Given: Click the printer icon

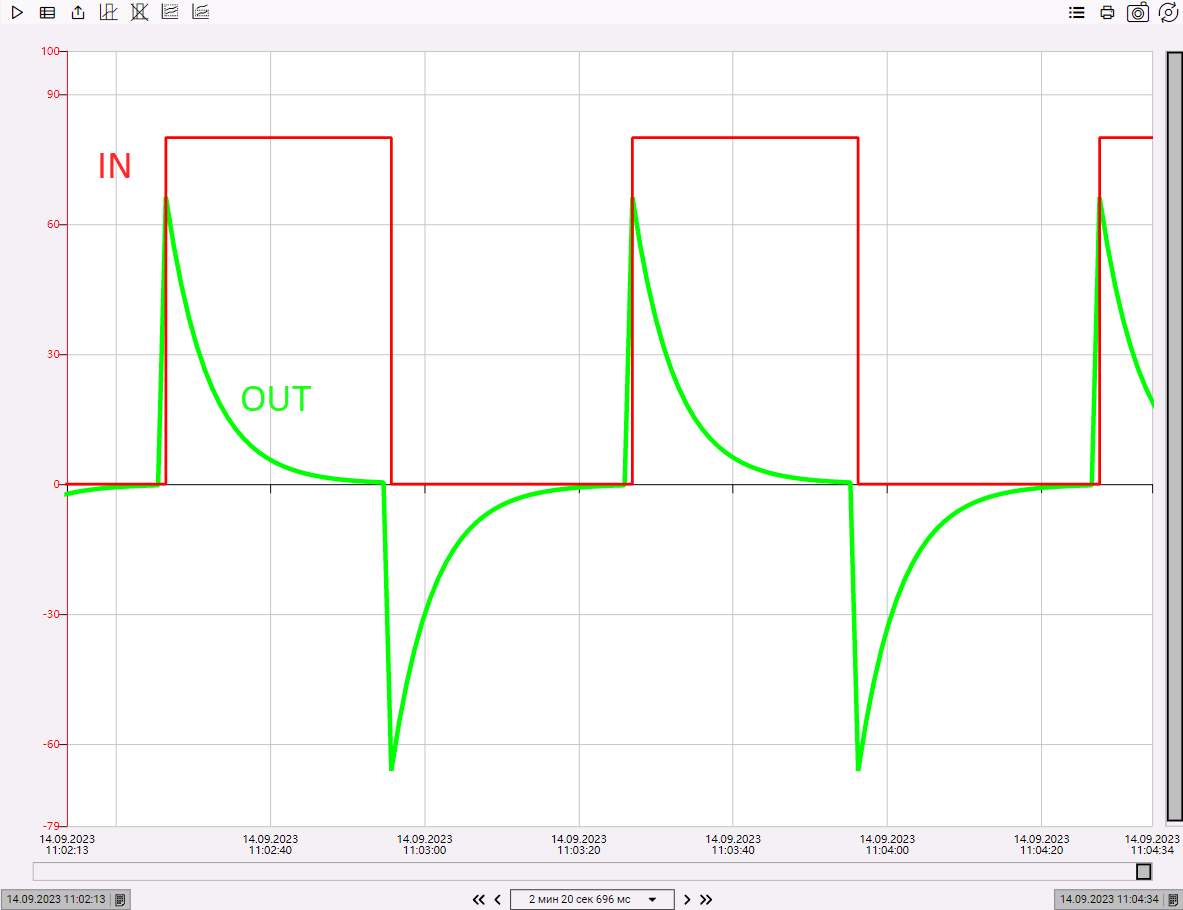Looking at the screenshot, I should point(1107,13).
